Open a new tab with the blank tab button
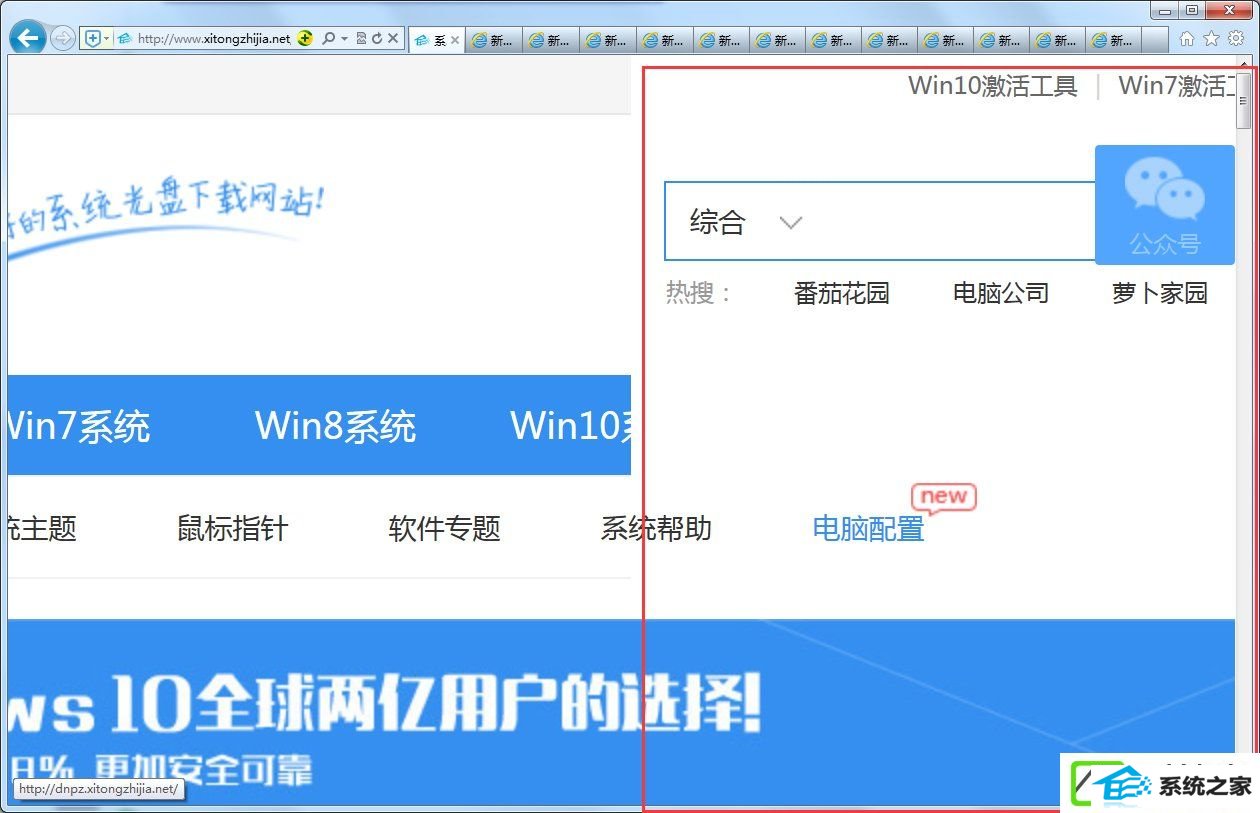Screen dimensions: 1260x813 click(x=1155, y=40)
